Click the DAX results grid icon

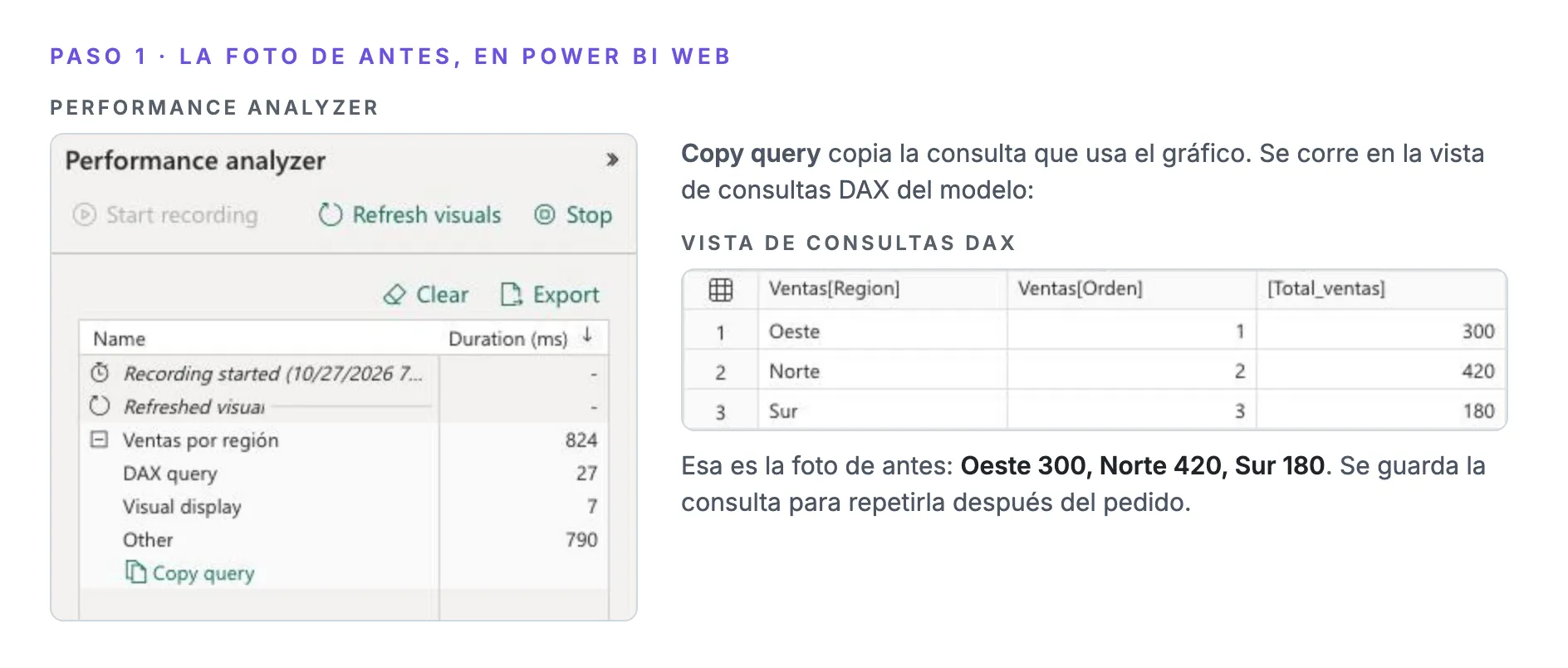pyautogui.click(x=721, y=289)
